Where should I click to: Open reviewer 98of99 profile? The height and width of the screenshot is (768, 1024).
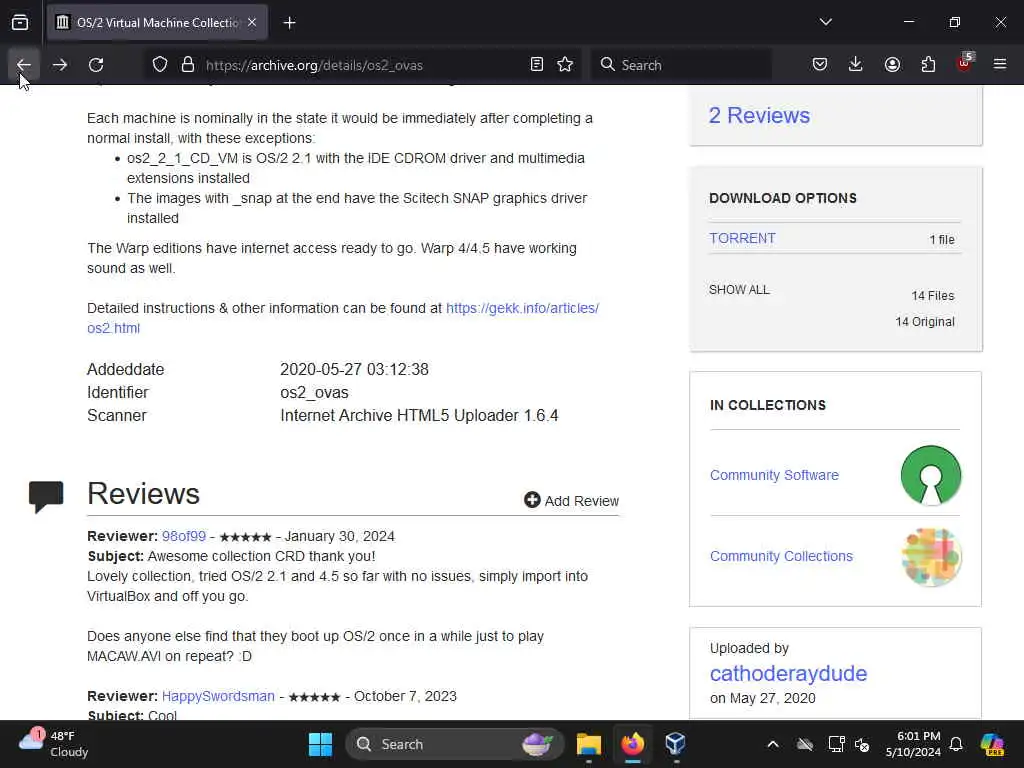(184, 536)
